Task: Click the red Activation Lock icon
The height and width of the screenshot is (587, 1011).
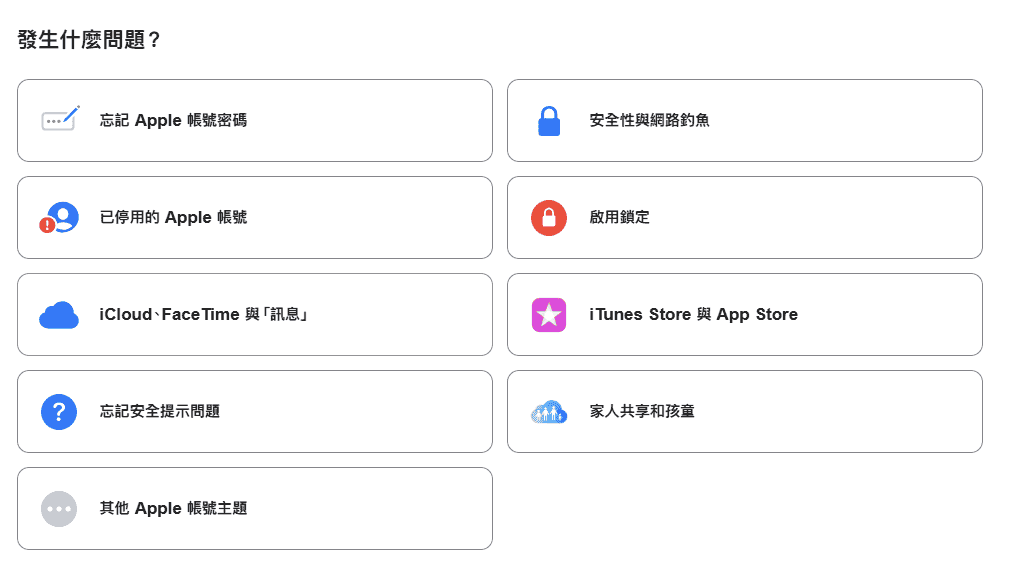Action: coord(549,217)
